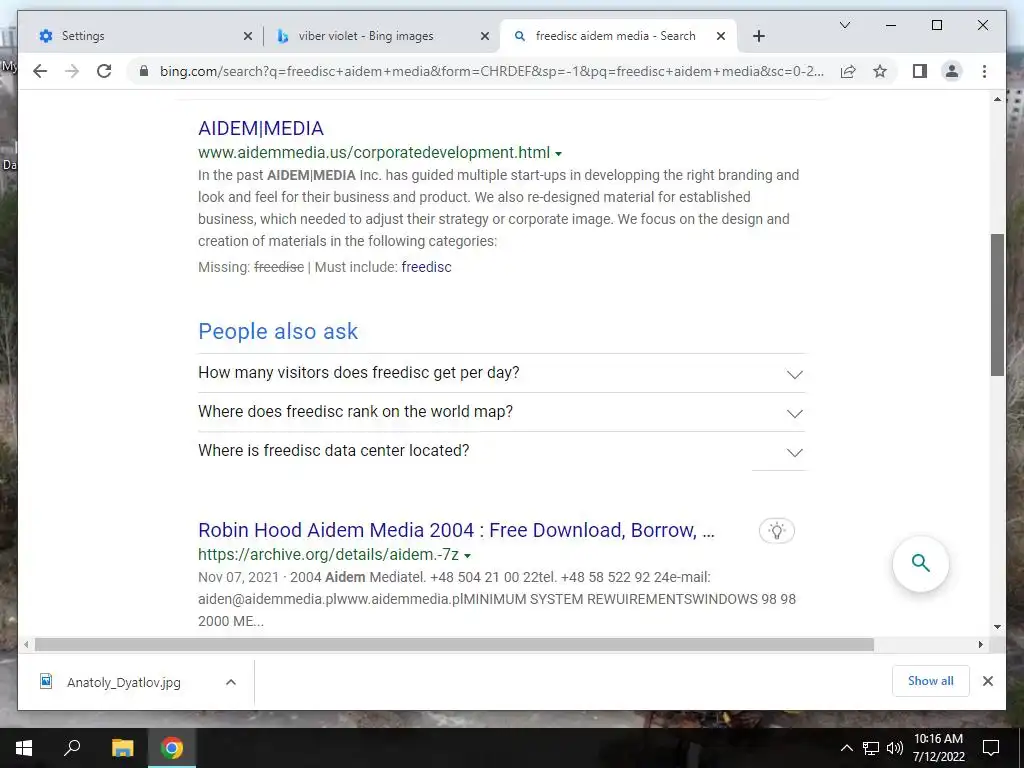This screenshot has width=1024, height=768.
Task: Click the lightbulb insights icon
Action: 776,530
